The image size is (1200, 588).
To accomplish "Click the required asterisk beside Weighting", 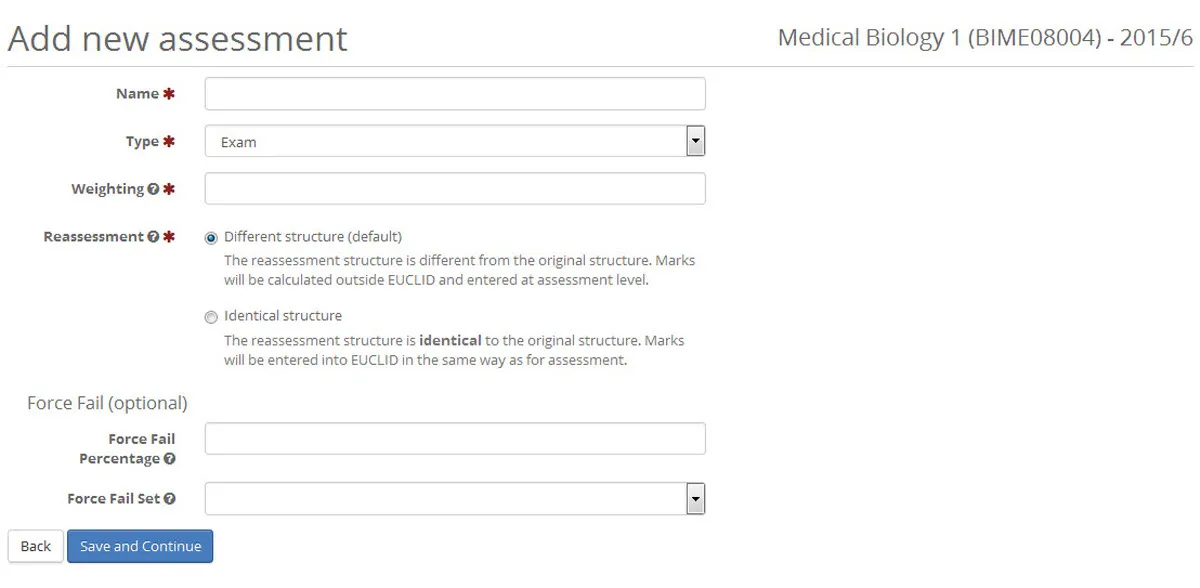I will pyautogui.click(x=166, y=188).
